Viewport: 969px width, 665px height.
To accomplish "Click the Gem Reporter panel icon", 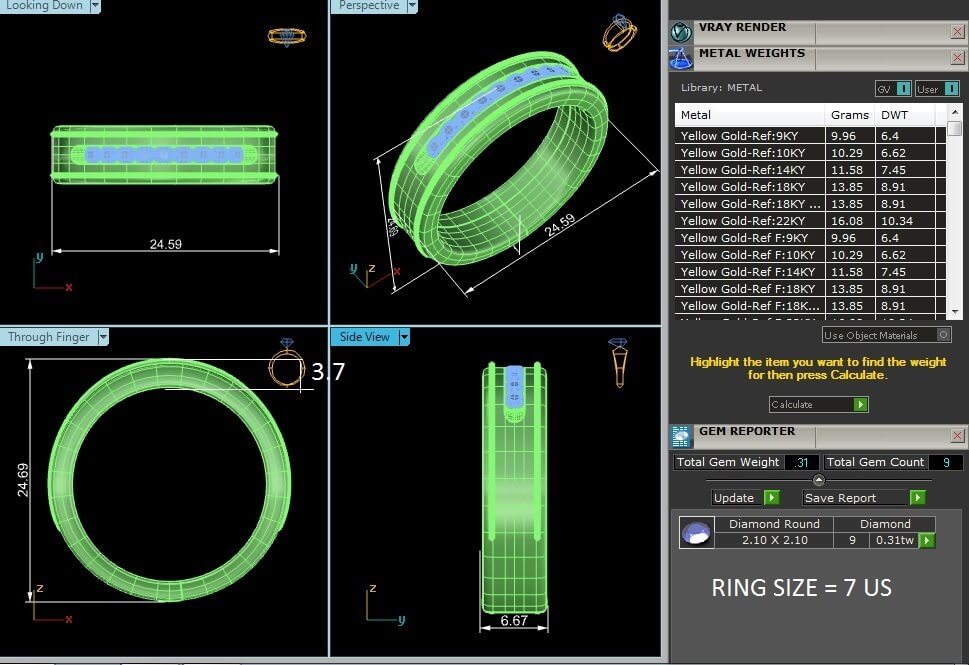I will click(681, 436).
